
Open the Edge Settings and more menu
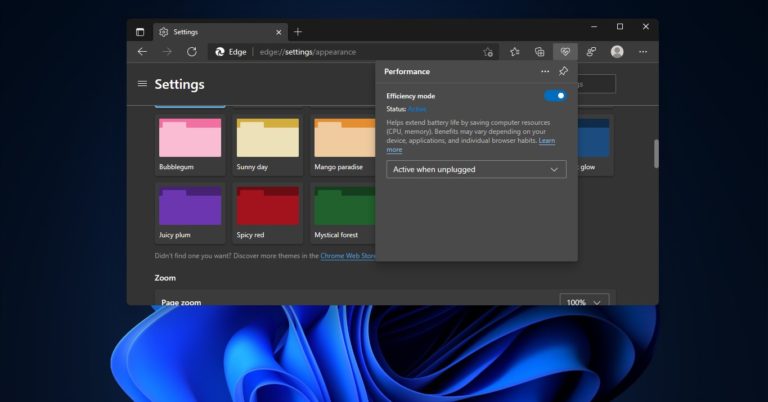pos(643,52)
